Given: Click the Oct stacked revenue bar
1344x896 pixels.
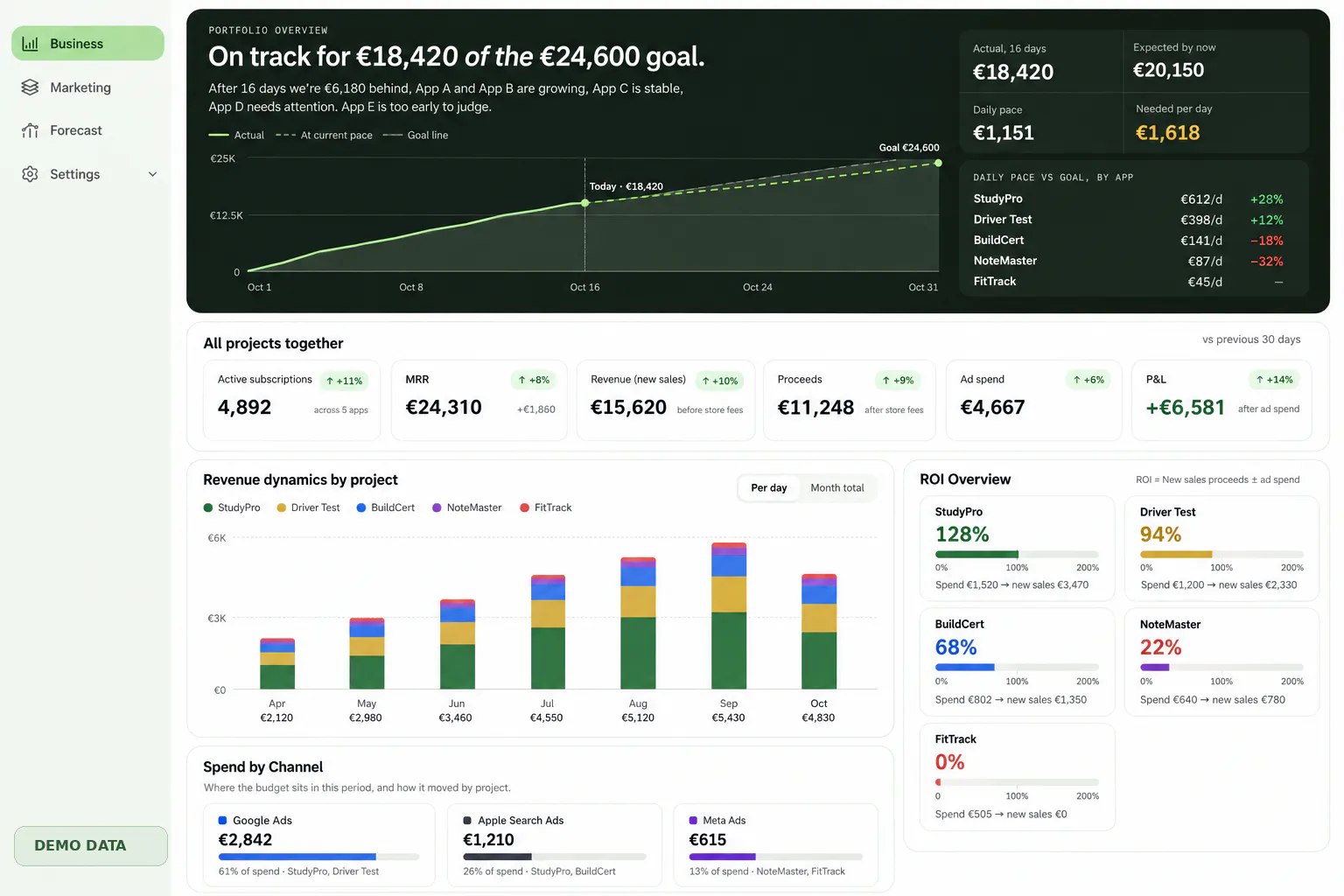Looking at the screenshot, I should pos(819,632).
